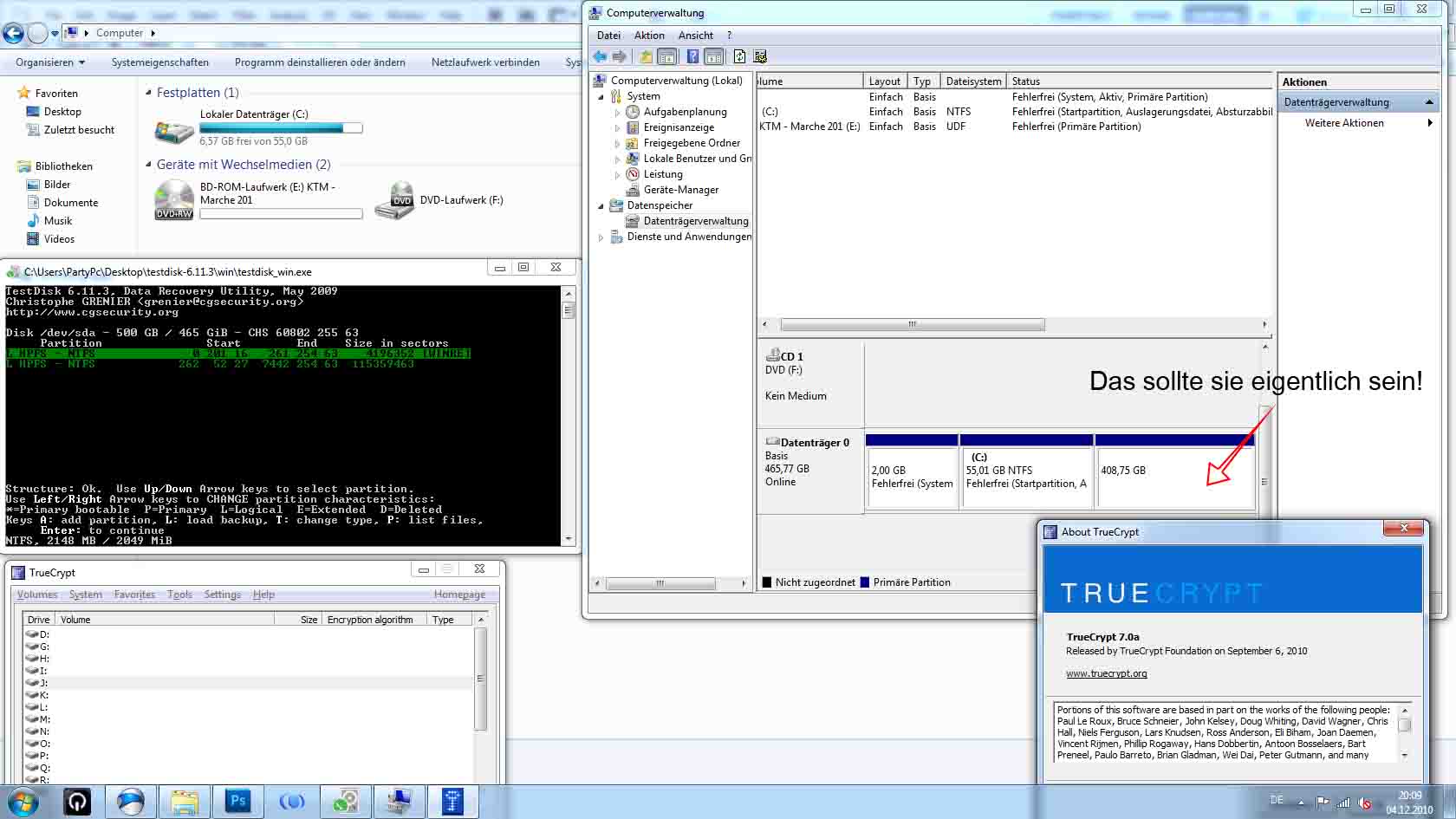Select the 408,75 GB partition block
The image size is (1456, 819).
[1174, 471]
